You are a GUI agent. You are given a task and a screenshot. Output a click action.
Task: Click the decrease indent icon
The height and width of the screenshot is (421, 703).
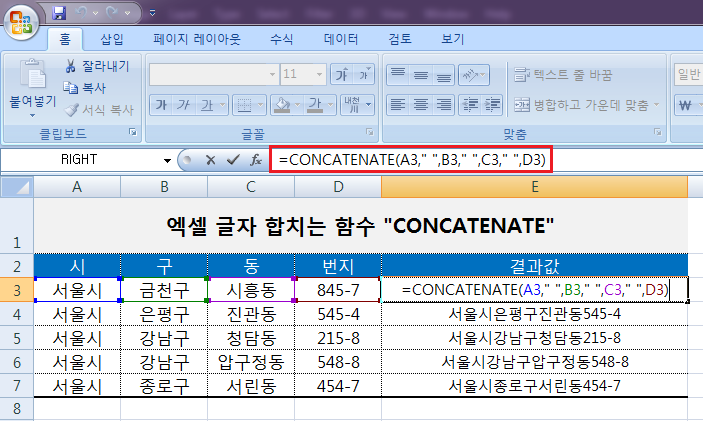click(470, 105)
